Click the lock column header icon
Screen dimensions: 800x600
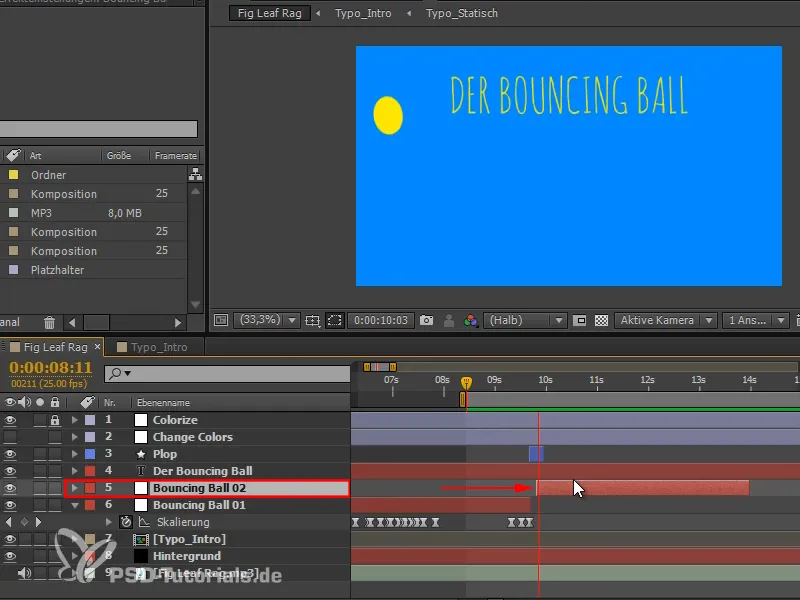[55, 402]
